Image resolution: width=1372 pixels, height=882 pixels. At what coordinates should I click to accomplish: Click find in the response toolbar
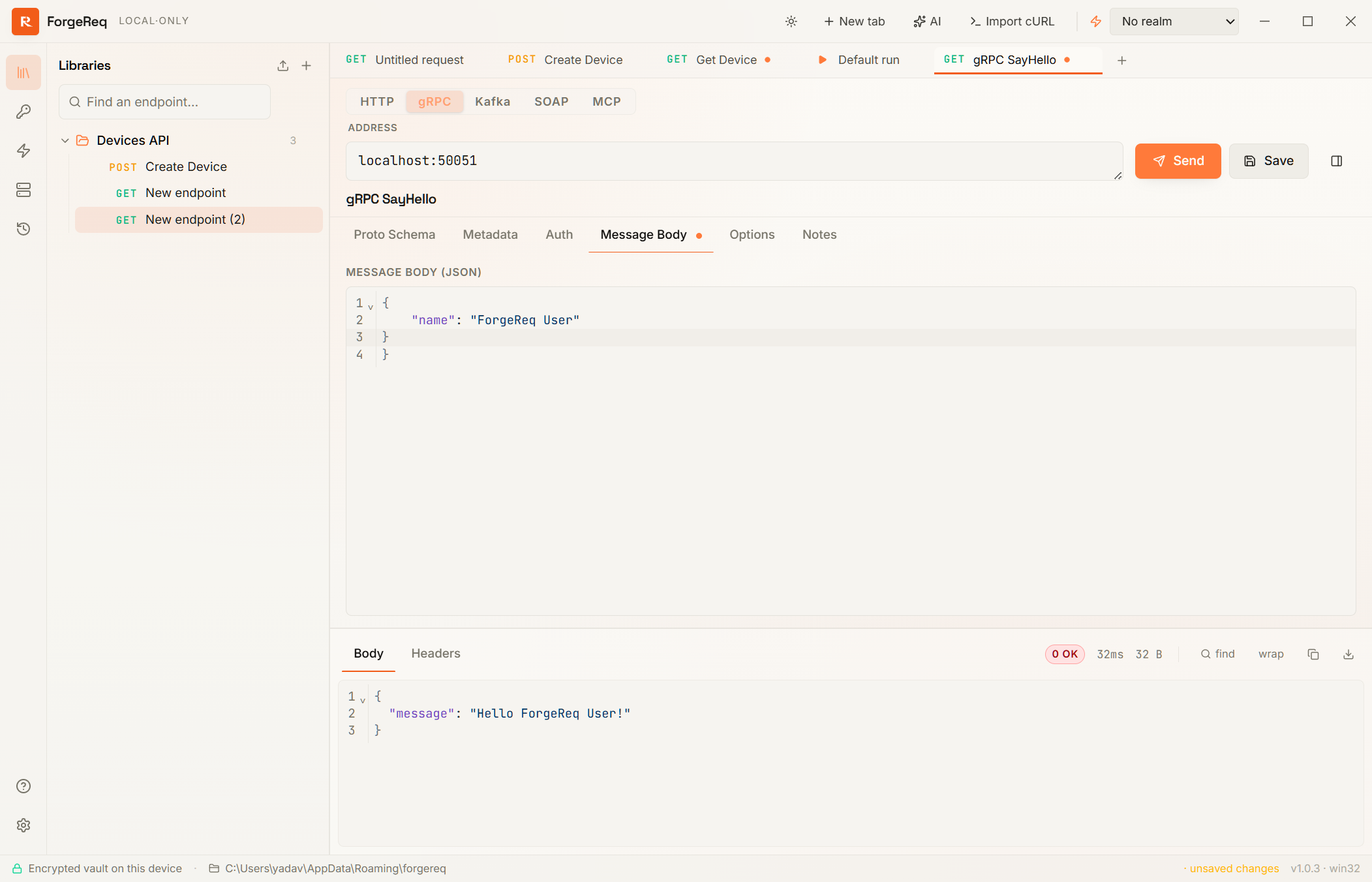[1217, 654]
